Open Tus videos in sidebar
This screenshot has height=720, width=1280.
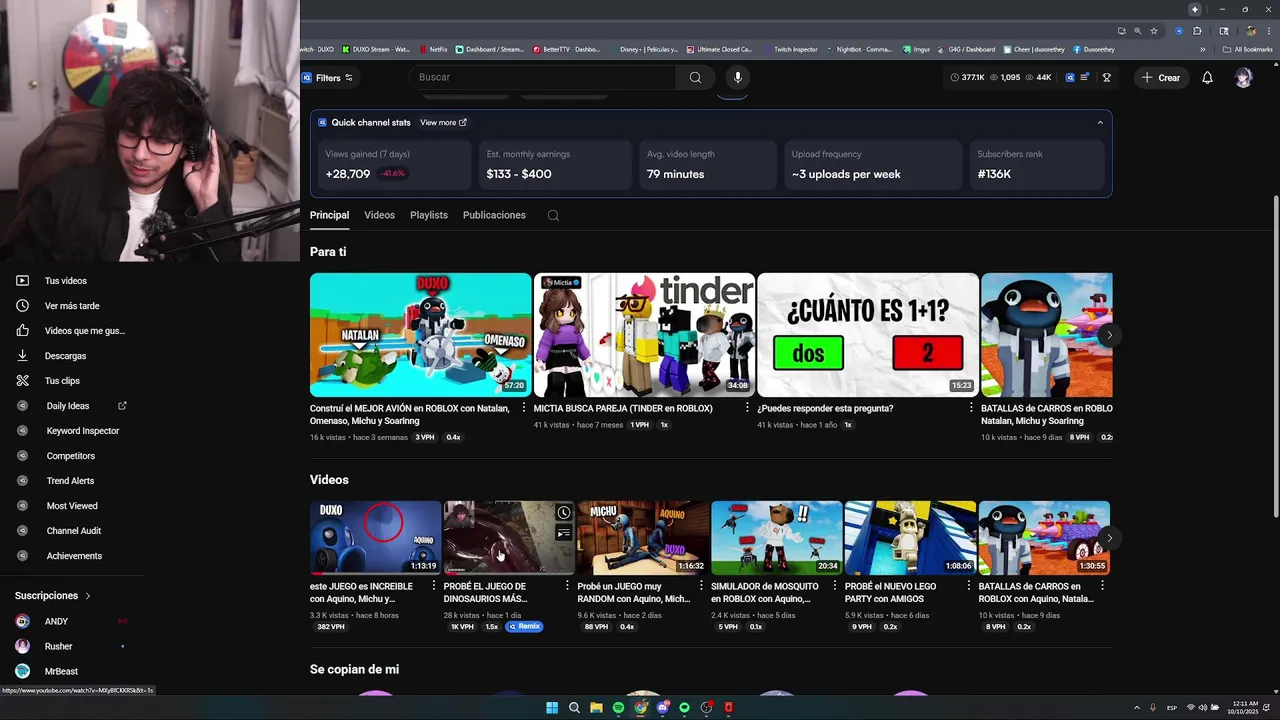click(x=66, y=281)
